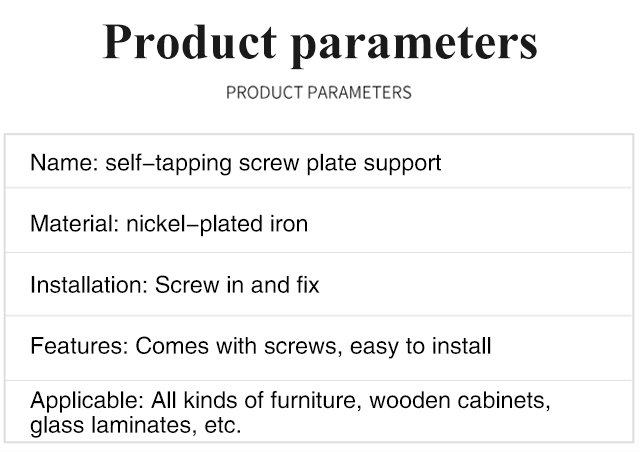The height and width of the screenshot is (471, 640).
Task: Select the "Installation:" label
Action: pos(88,285)
